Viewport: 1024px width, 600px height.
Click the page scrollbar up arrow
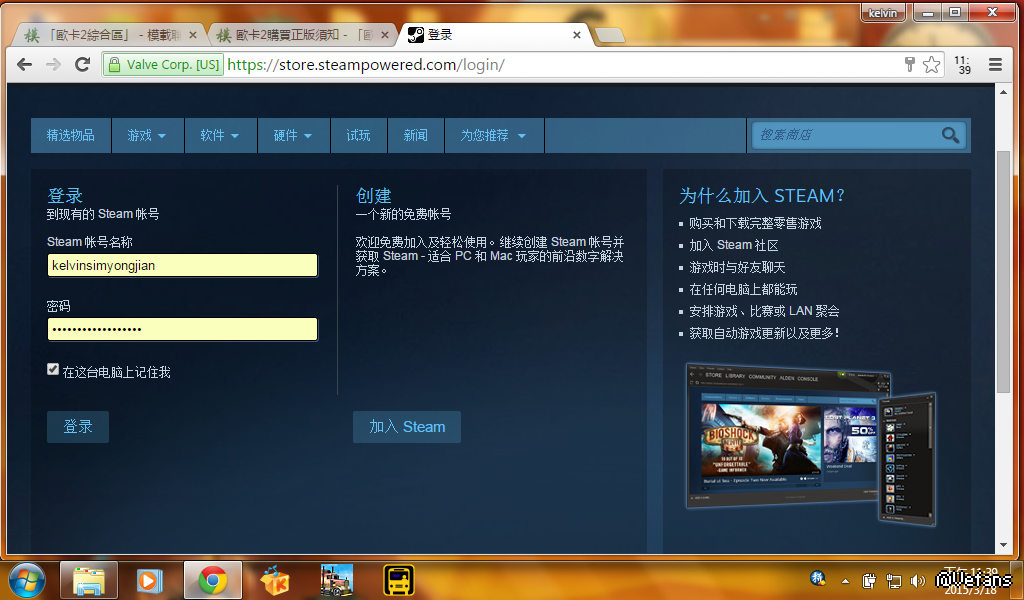[1004, 92]
